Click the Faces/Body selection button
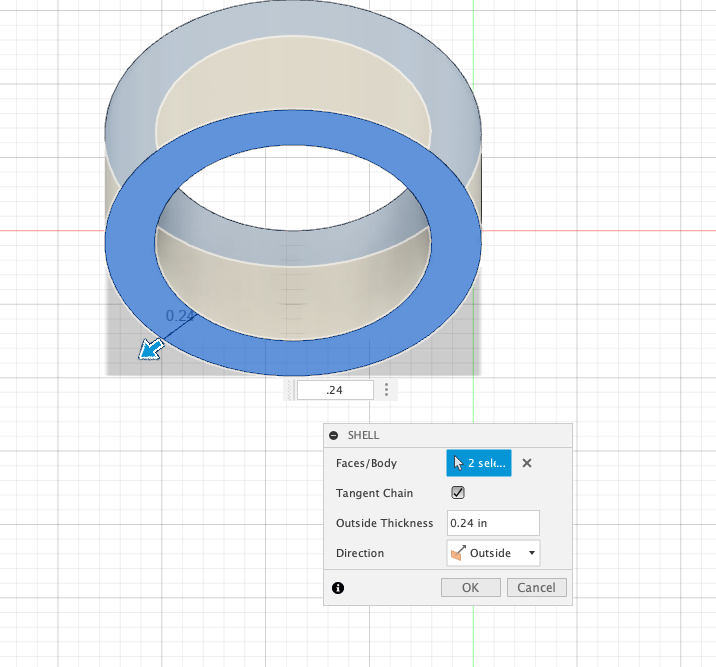 [479, 463]
